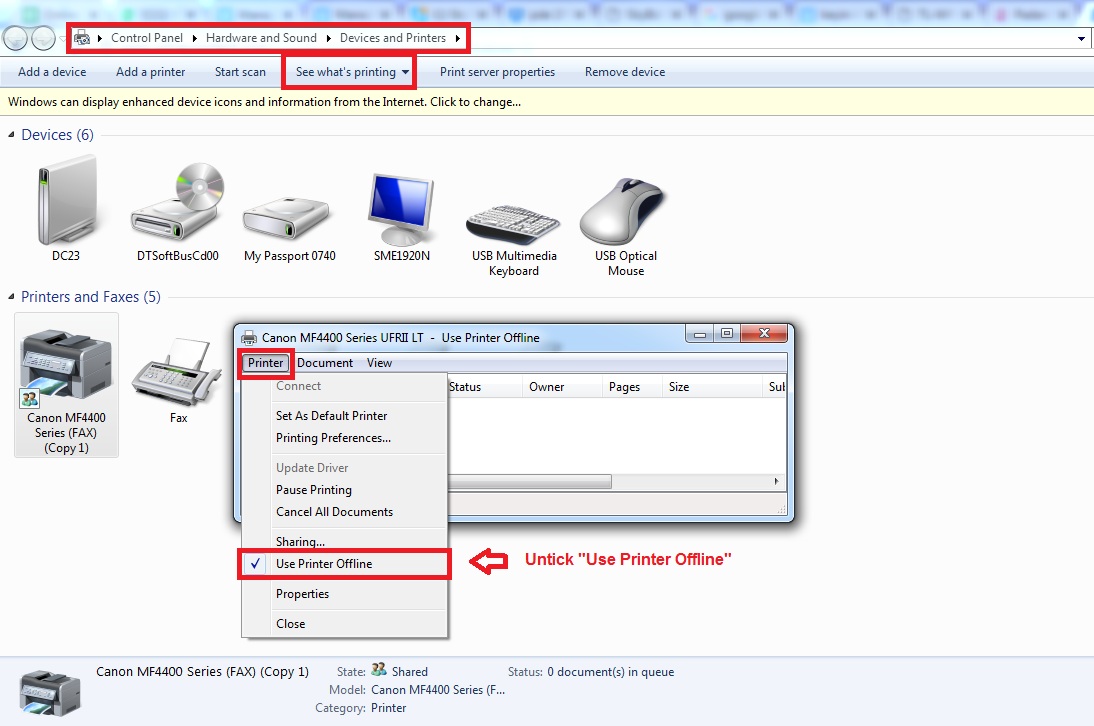Open the address bar history dropdown arrow
Screen dimensions: 1094x726
(1081, 39)
